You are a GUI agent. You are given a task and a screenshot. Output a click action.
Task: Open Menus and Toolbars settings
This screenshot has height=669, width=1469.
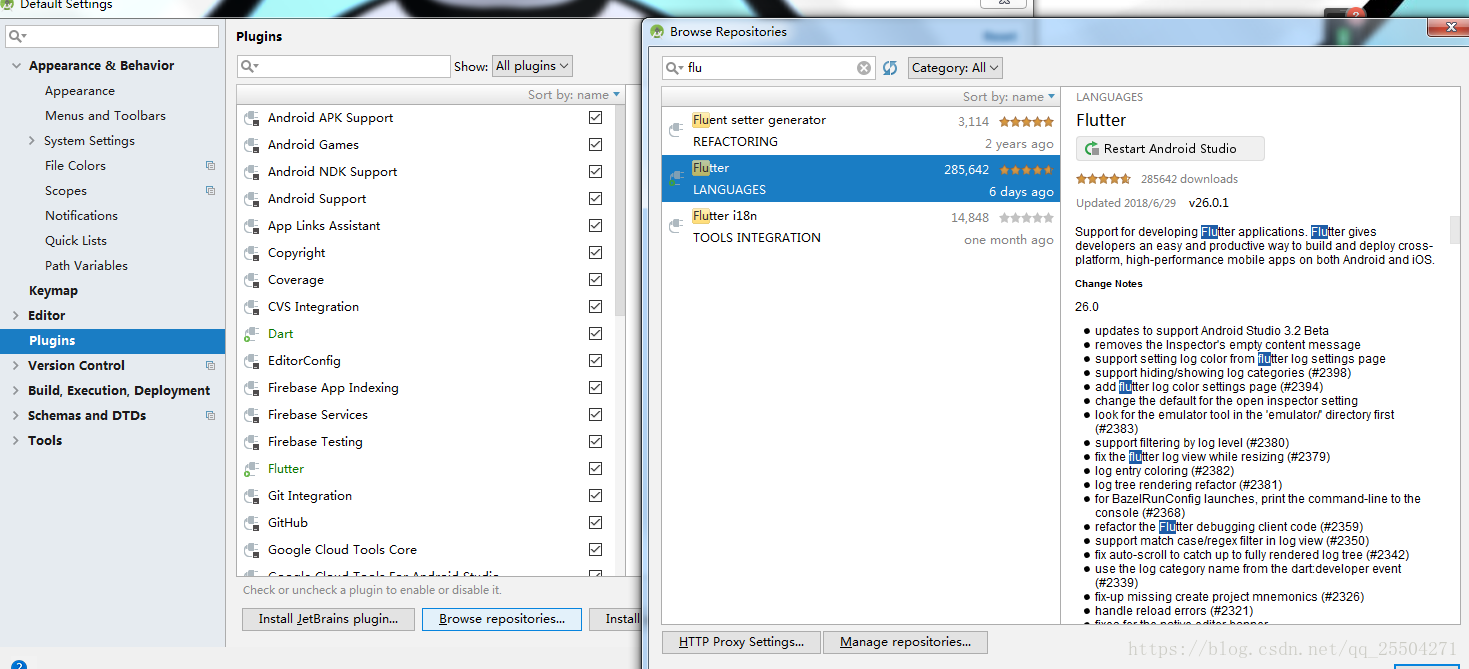pos(105,116)
